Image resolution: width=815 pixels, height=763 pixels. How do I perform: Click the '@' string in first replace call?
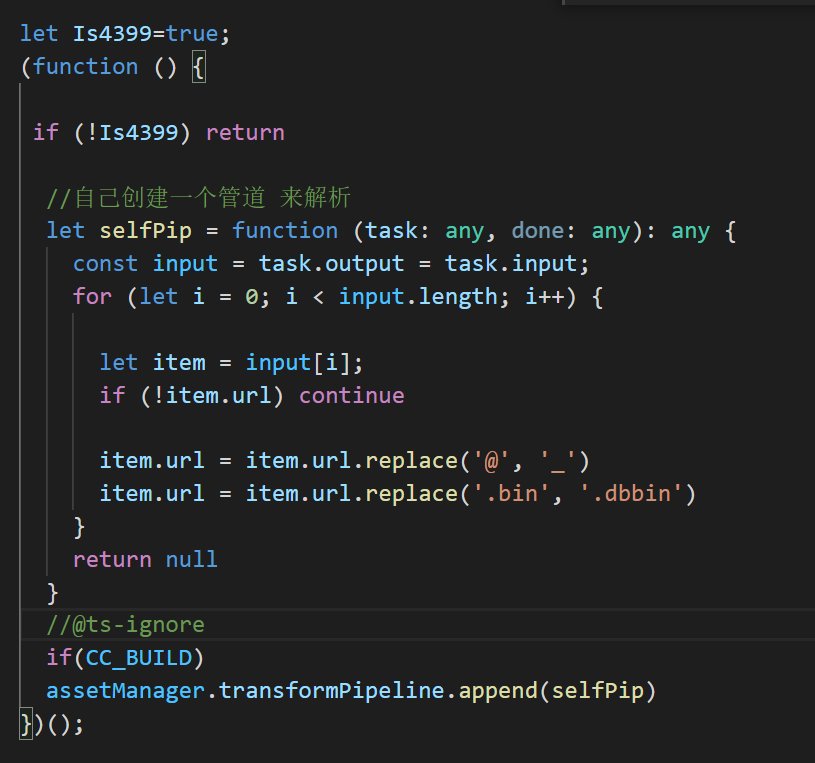click(492, 461)
